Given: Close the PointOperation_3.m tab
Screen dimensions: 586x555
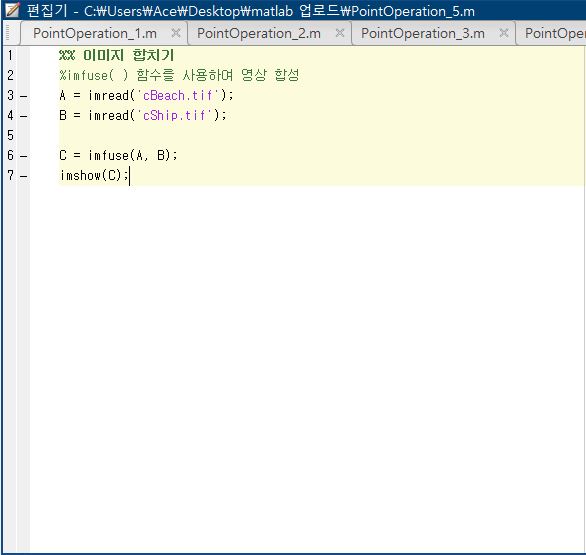Looking at the screenshot, I should point(504,33).
